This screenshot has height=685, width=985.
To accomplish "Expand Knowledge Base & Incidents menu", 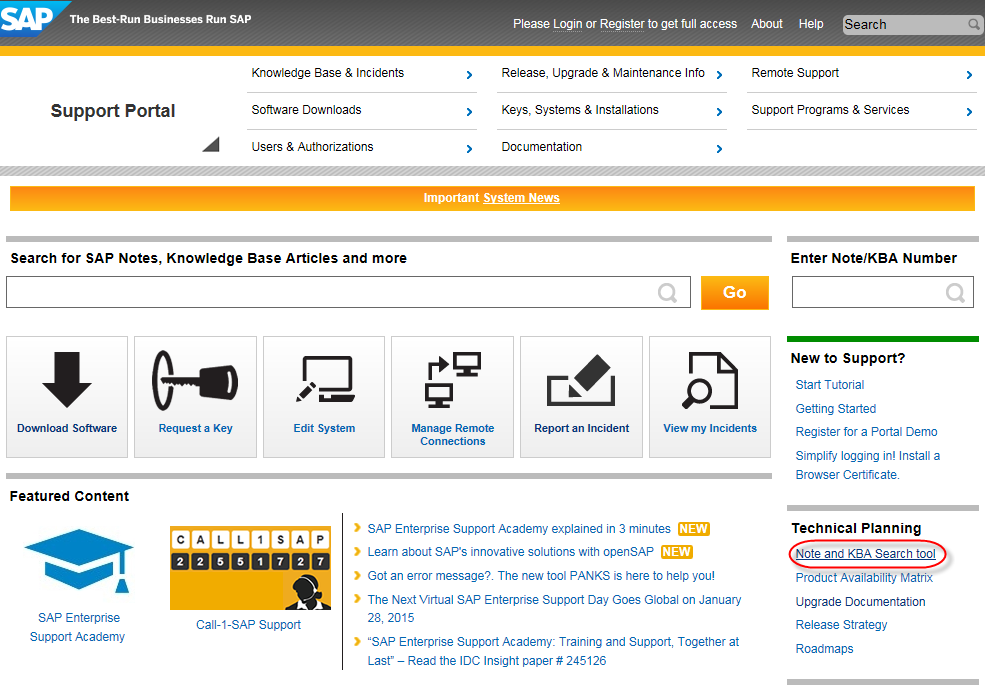I will [x=469, y=75].
